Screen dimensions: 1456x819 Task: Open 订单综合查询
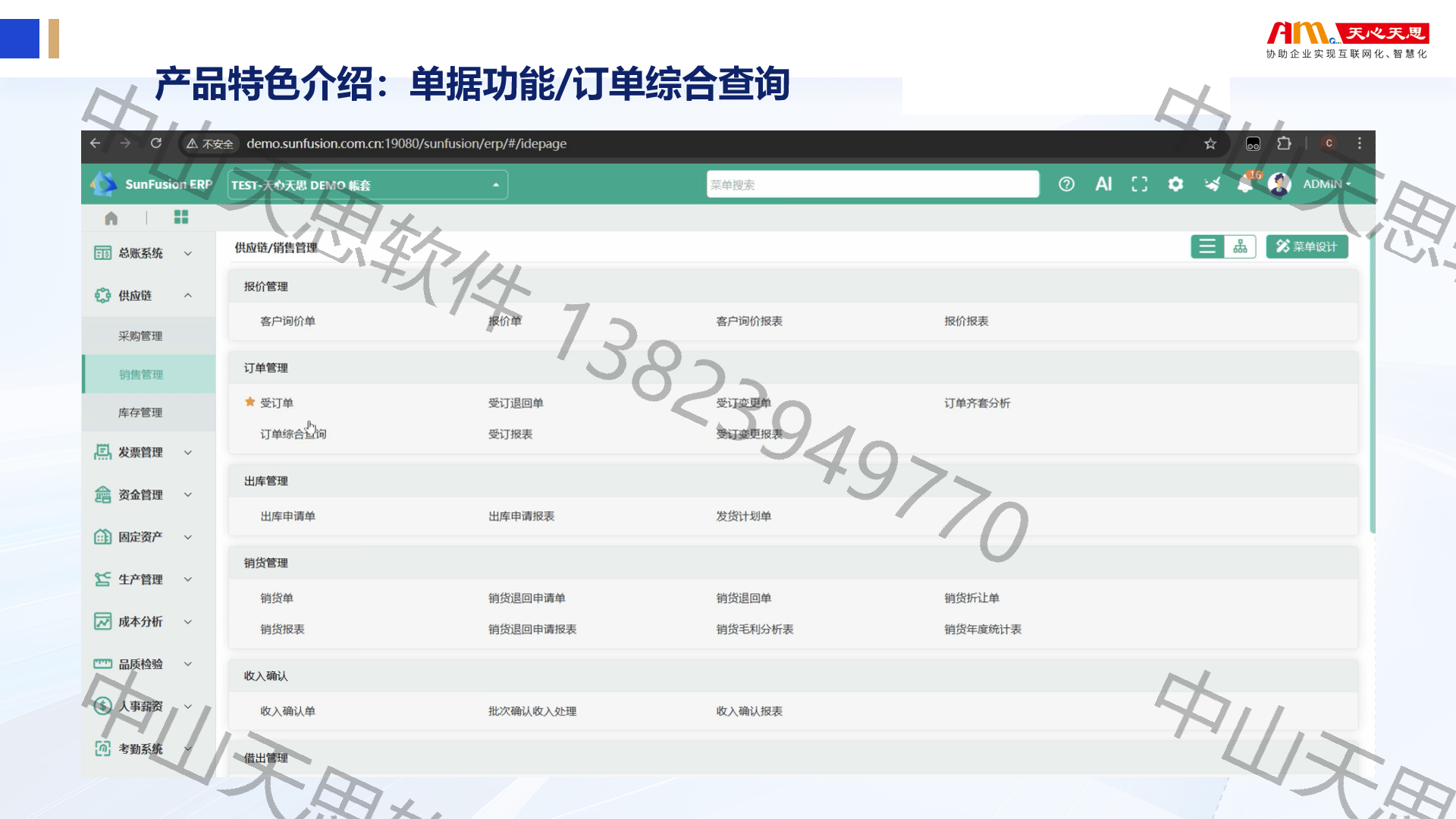click(293, 435)
